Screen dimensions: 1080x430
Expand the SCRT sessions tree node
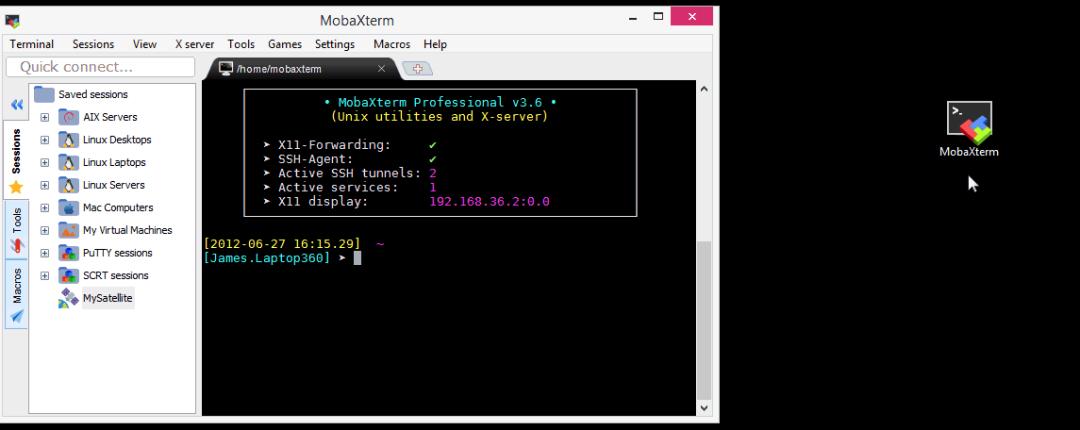click(x=45, y=276)
